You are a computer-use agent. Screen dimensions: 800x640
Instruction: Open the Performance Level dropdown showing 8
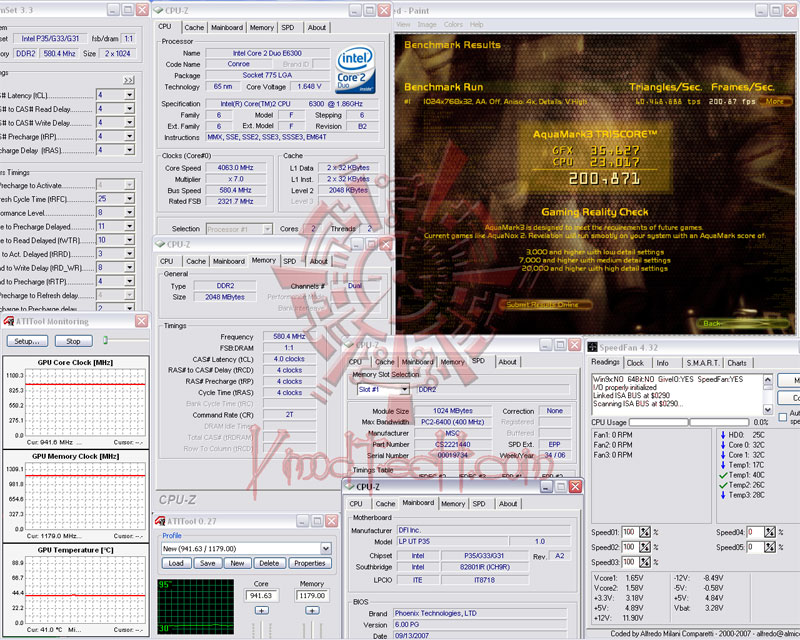pyautogui.click(x=129, y=212)
